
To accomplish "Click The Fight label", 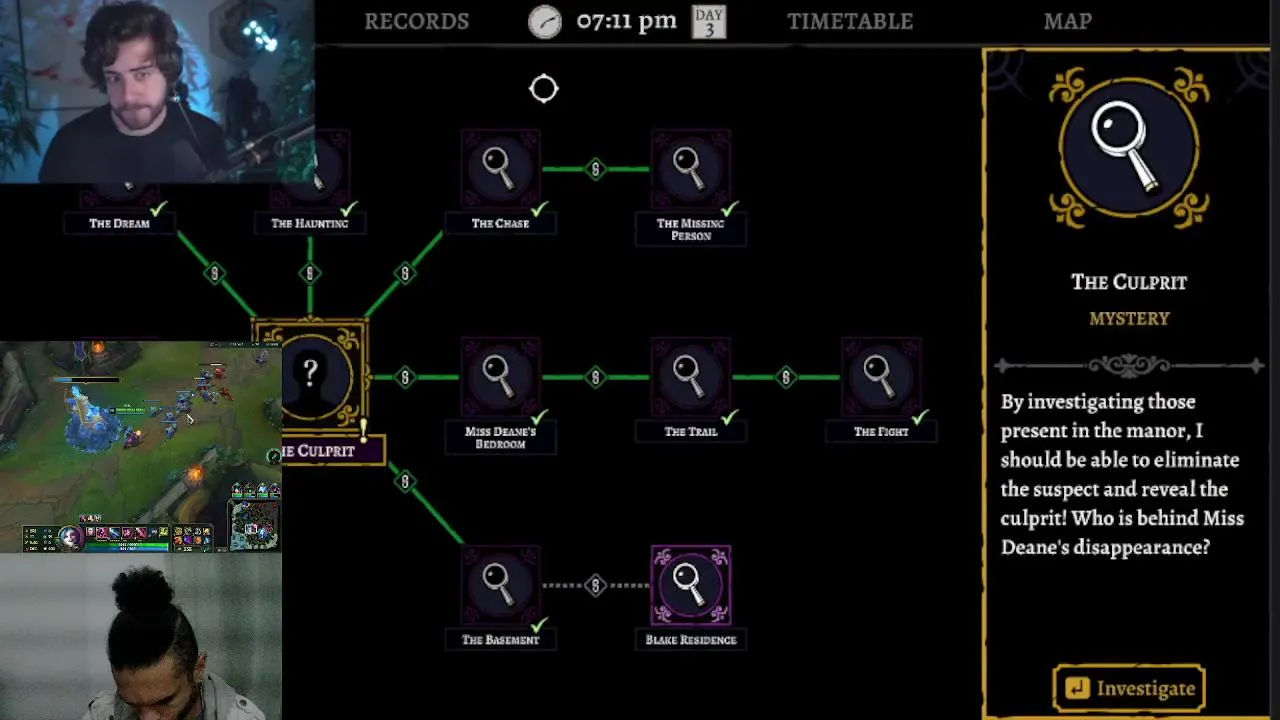I will (x=880, y=431).
